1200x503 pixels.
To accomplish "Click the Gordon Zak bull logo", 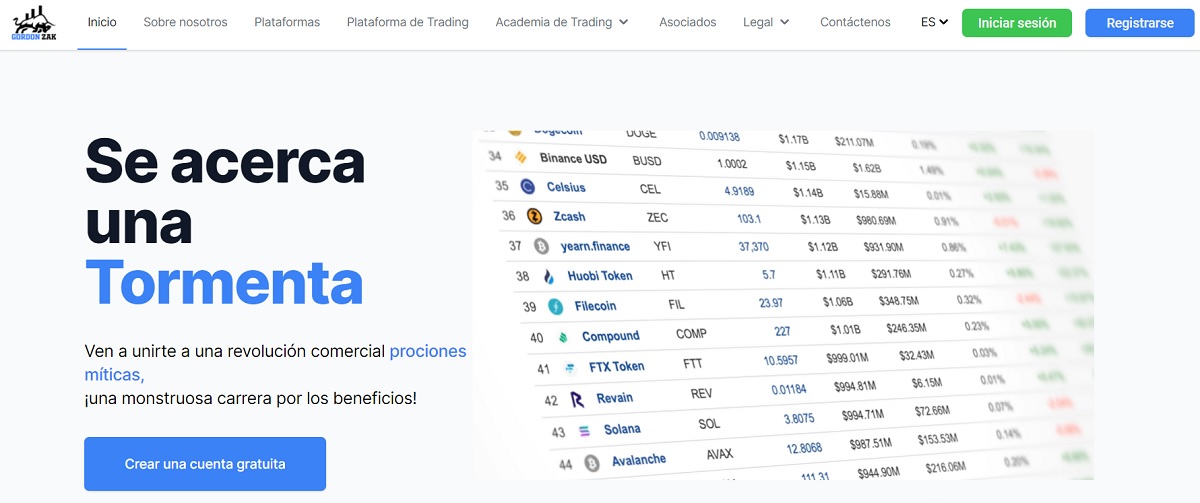I will [x=34, y=22].
